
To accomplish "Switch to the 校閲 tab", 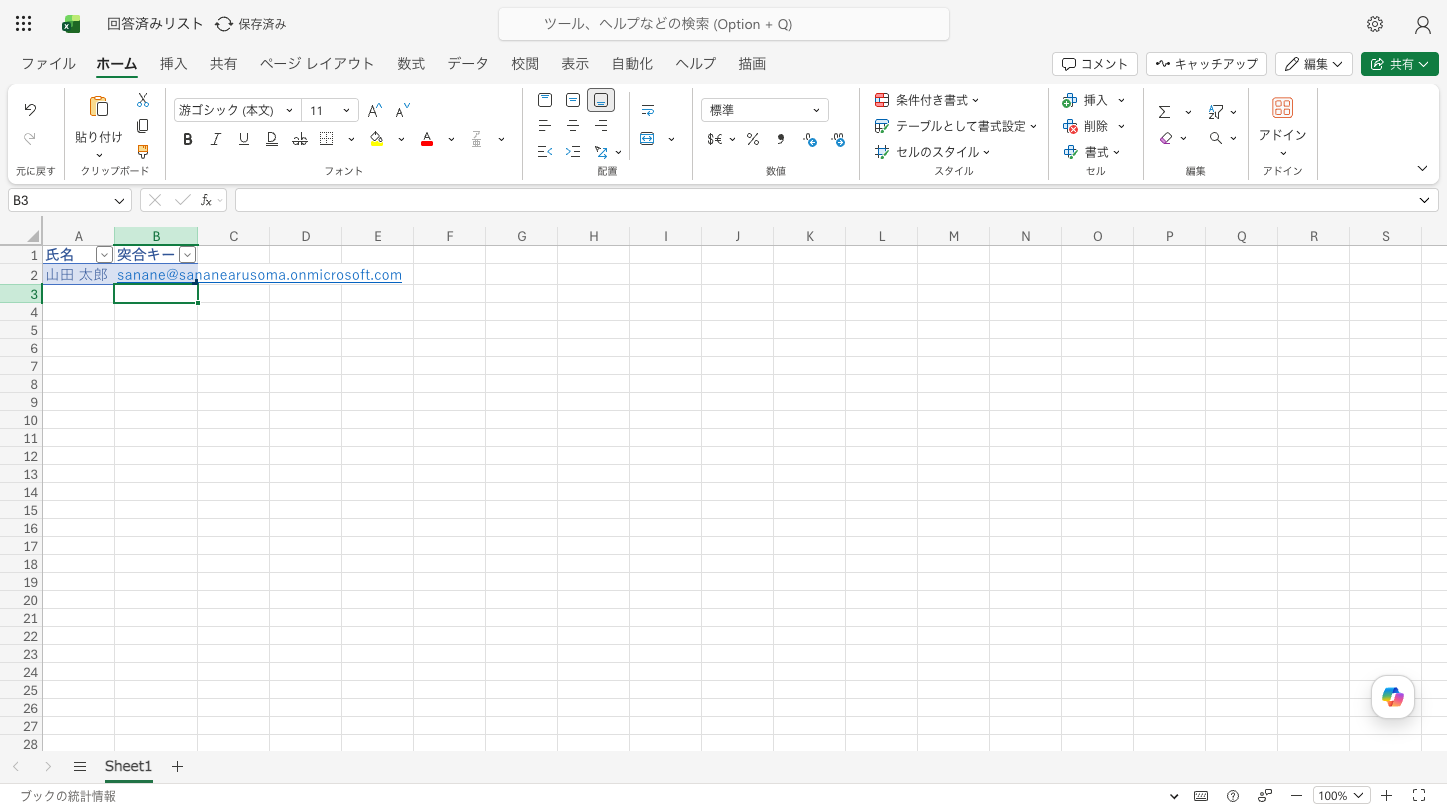I will [x=525, y=63].
